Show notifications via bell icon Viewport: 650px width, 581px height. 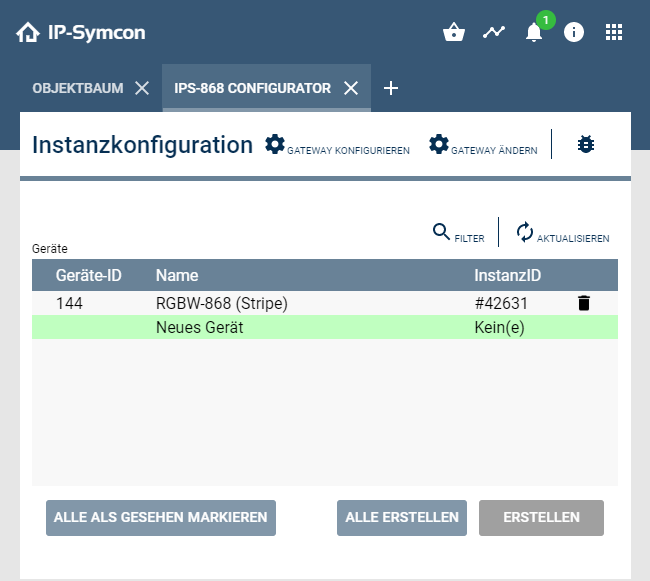[534, 32]
